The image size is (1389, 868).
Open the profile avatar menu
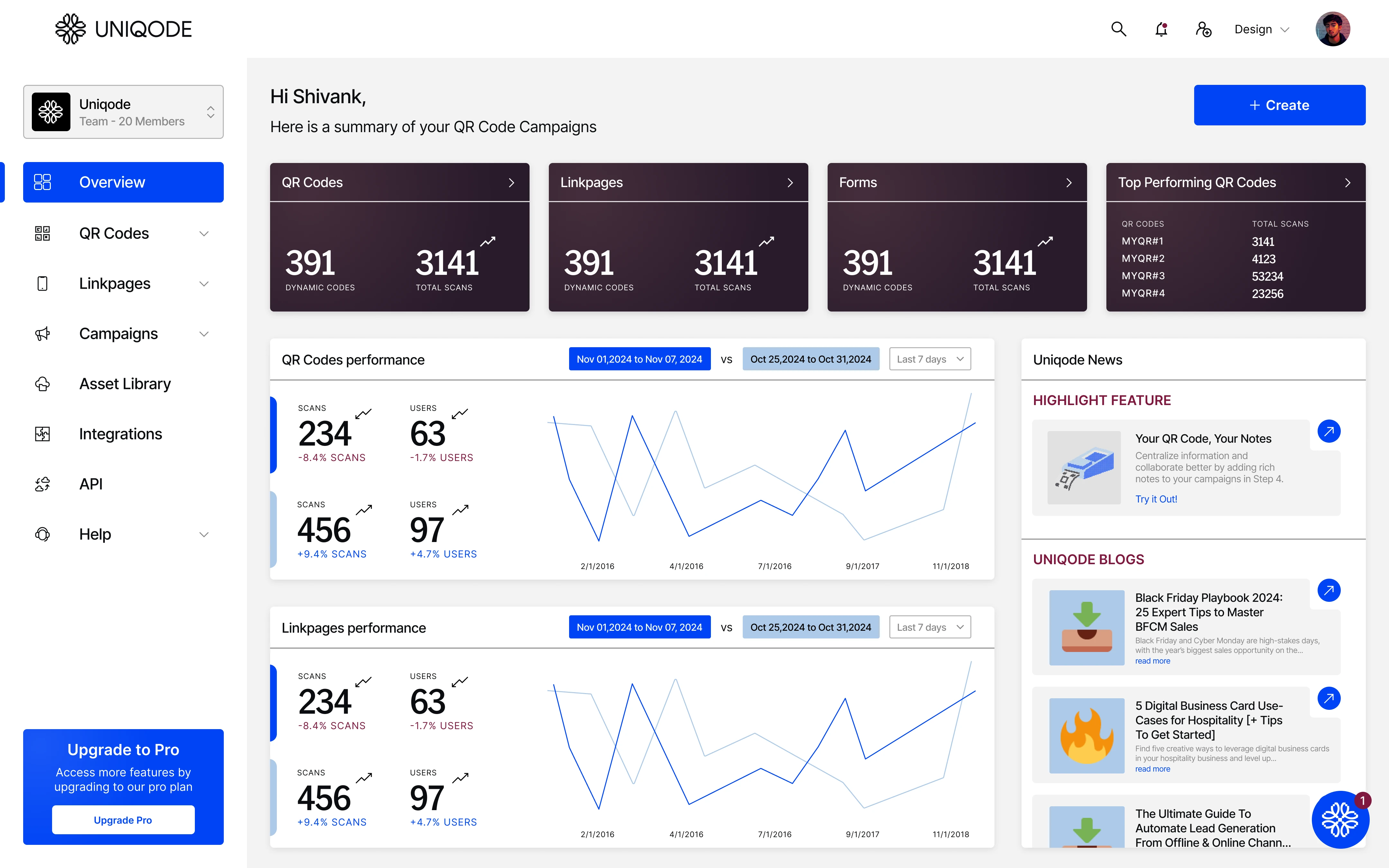pyautogui.click(x=1332, y=29)
